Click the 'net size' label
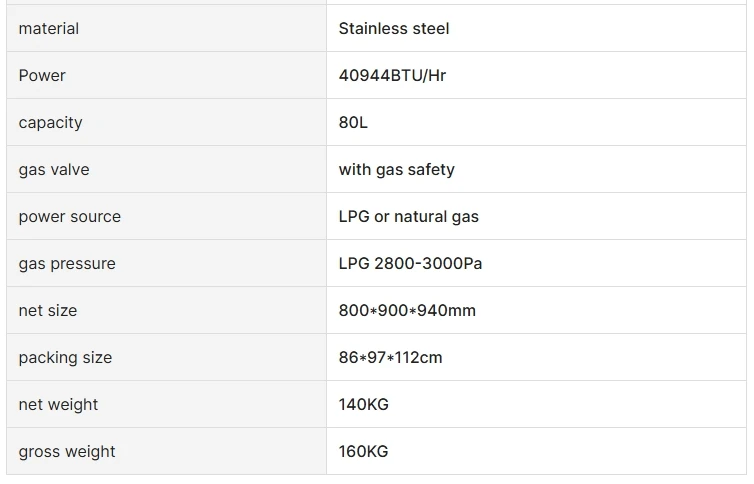Viewport: 754px width, 484px height. pos(47,310)
